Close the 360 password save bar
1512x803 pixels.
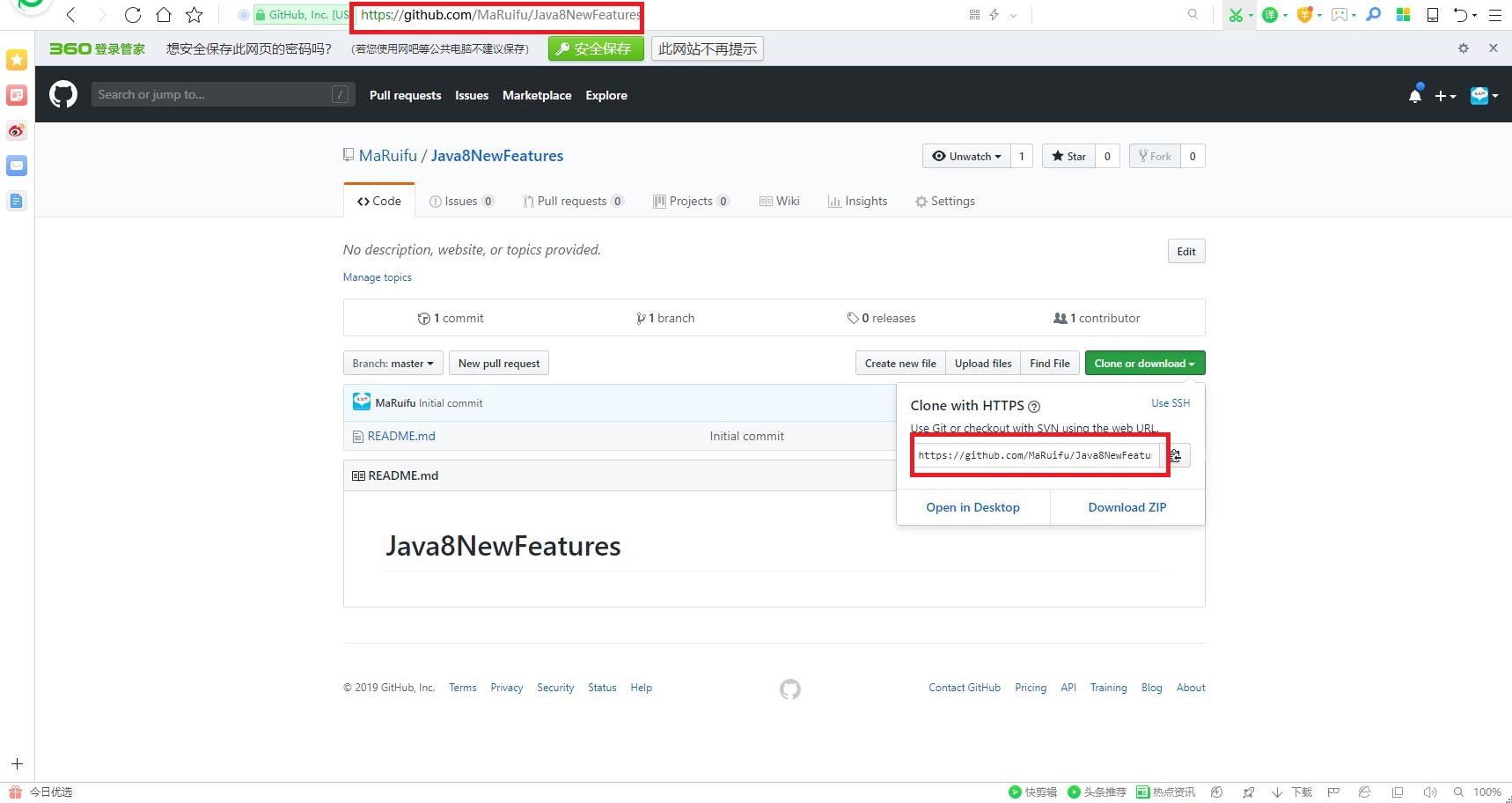click(1494, 48)
